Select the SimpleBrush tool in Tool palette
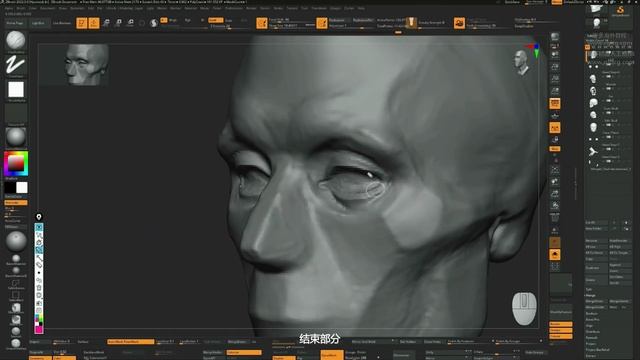640x360 pixels. 620,11
